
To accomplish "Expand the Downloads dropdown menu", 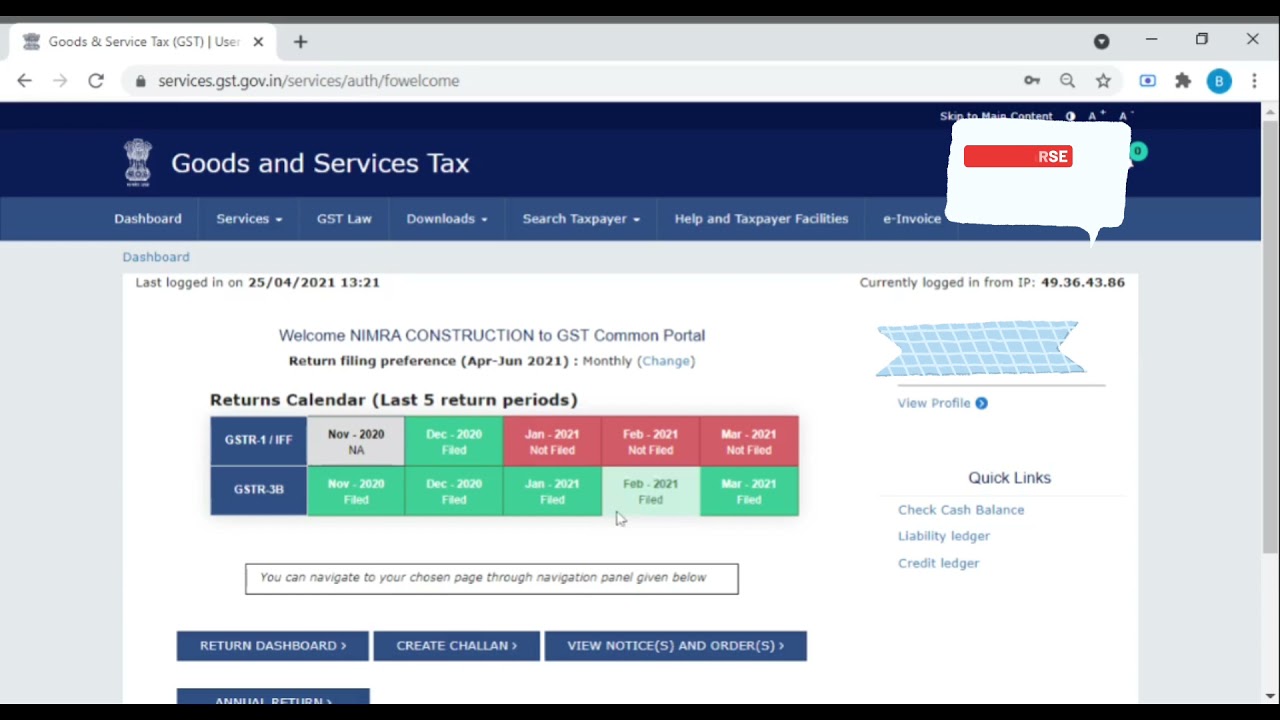I will tap(447, 219).
